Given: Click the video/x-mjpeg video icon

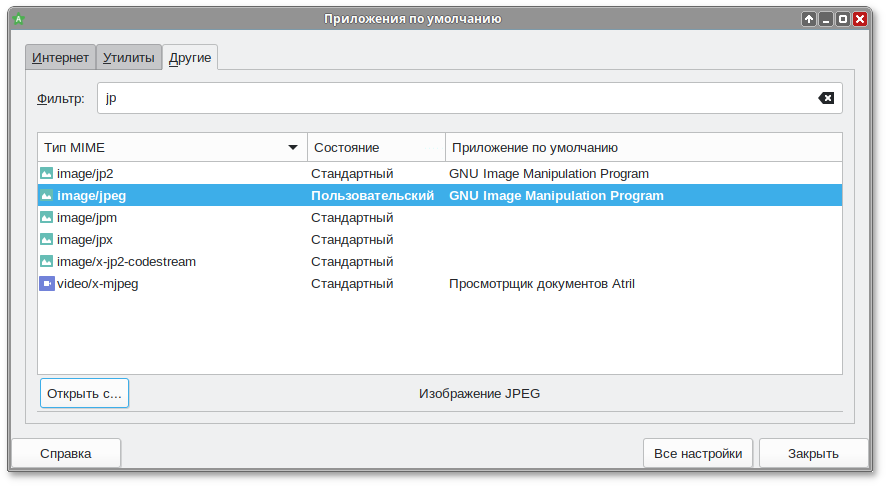Looking at the screenshot, I should 46,284.
